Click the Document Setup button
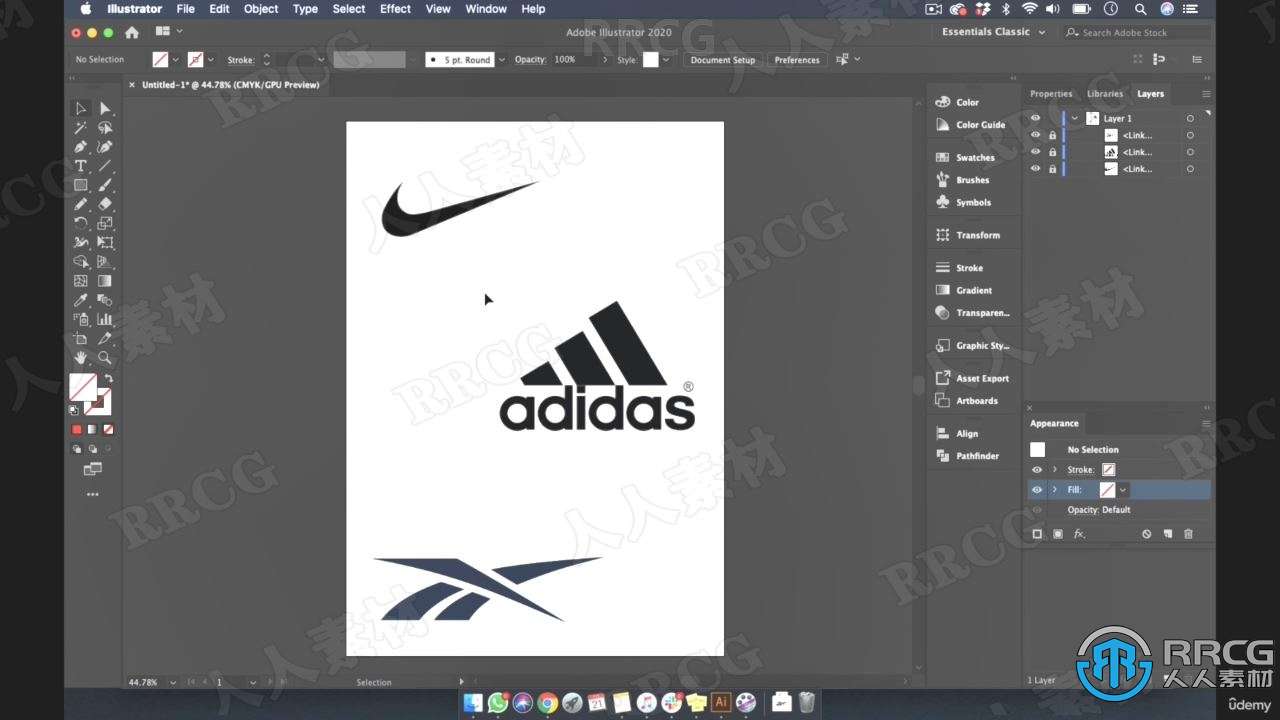The image size is (1280, 720). [x=723, y=60]
